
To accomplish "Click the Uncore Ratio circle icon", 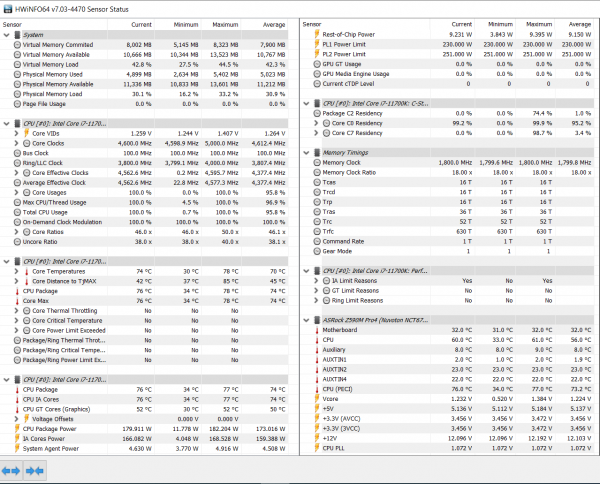I will click(x=17, y=242).
